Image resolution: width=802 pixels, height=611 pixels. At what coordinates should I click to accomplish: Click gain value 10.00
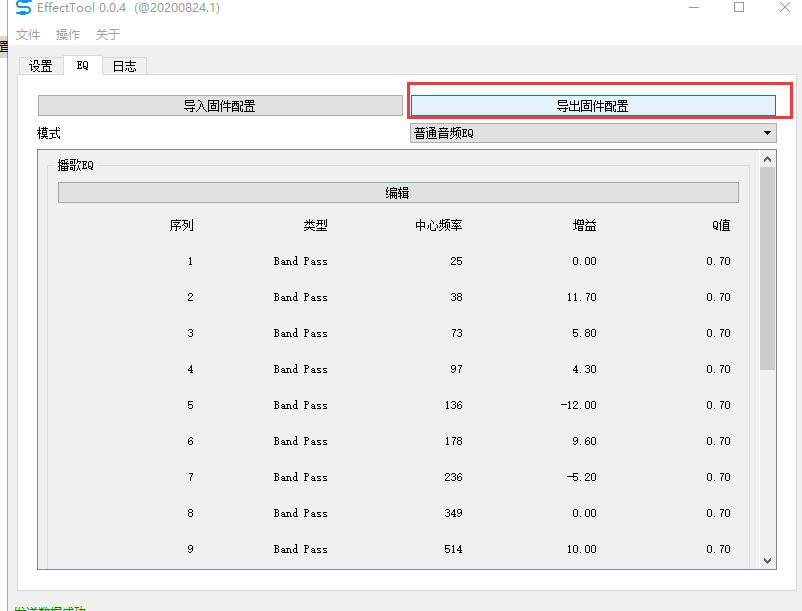click(x=582, y=549)
